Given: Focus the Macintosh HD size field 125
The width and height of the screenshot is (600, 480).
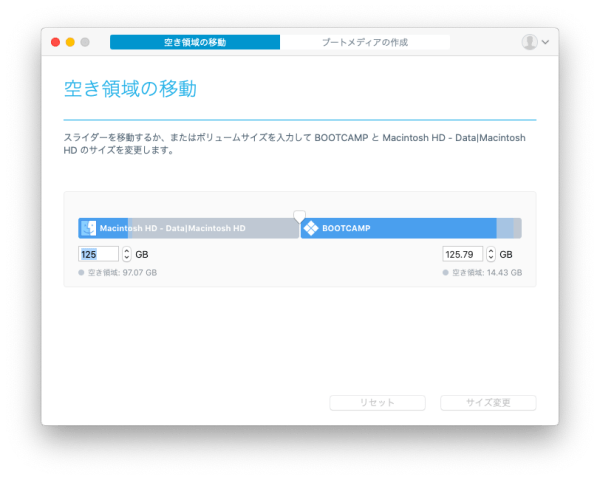Looking at the screenshot, I should (98, 254).
